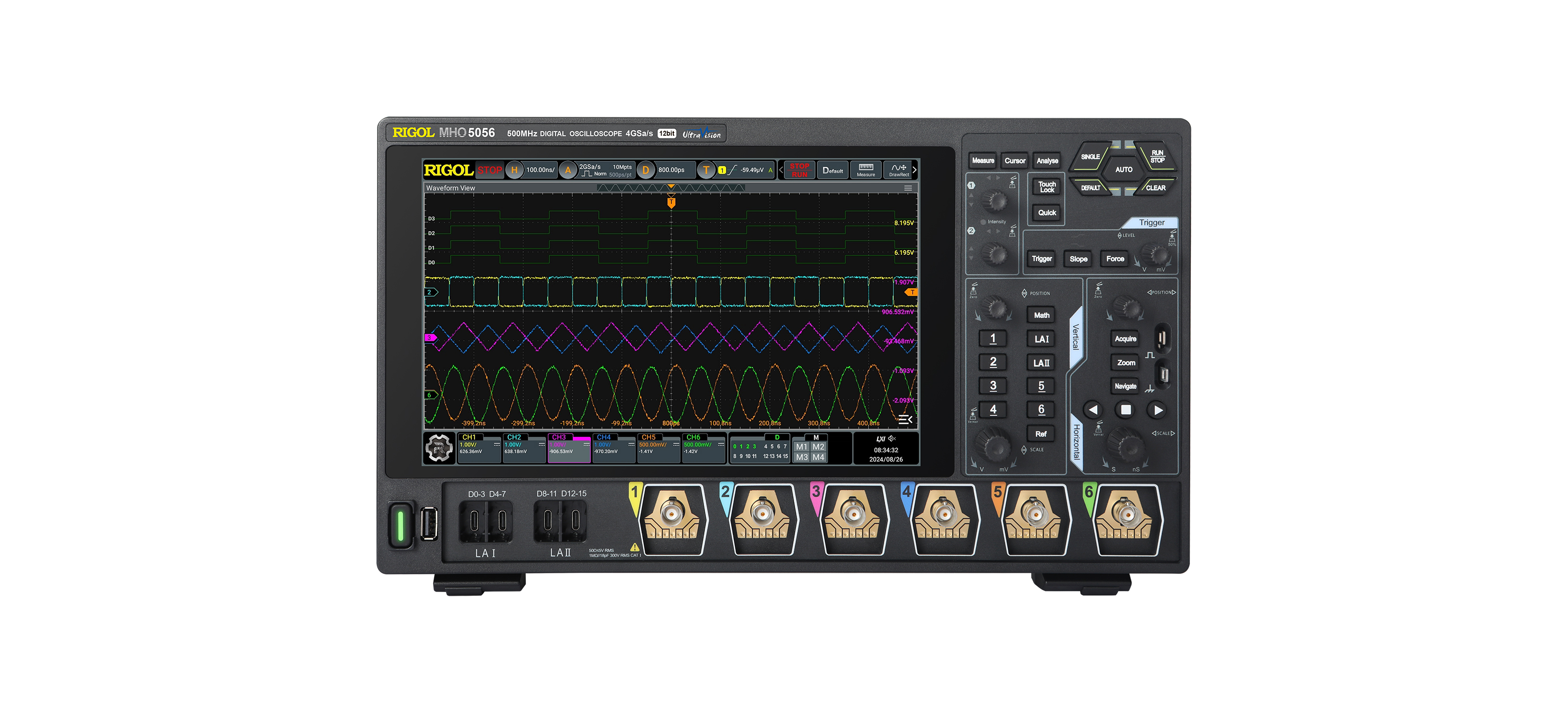Image resolution: width=1568 pixels, height=711 pixels.
Task: Tap the left chevron of on-screen toolbar
Action: click(x=781, y=171)
